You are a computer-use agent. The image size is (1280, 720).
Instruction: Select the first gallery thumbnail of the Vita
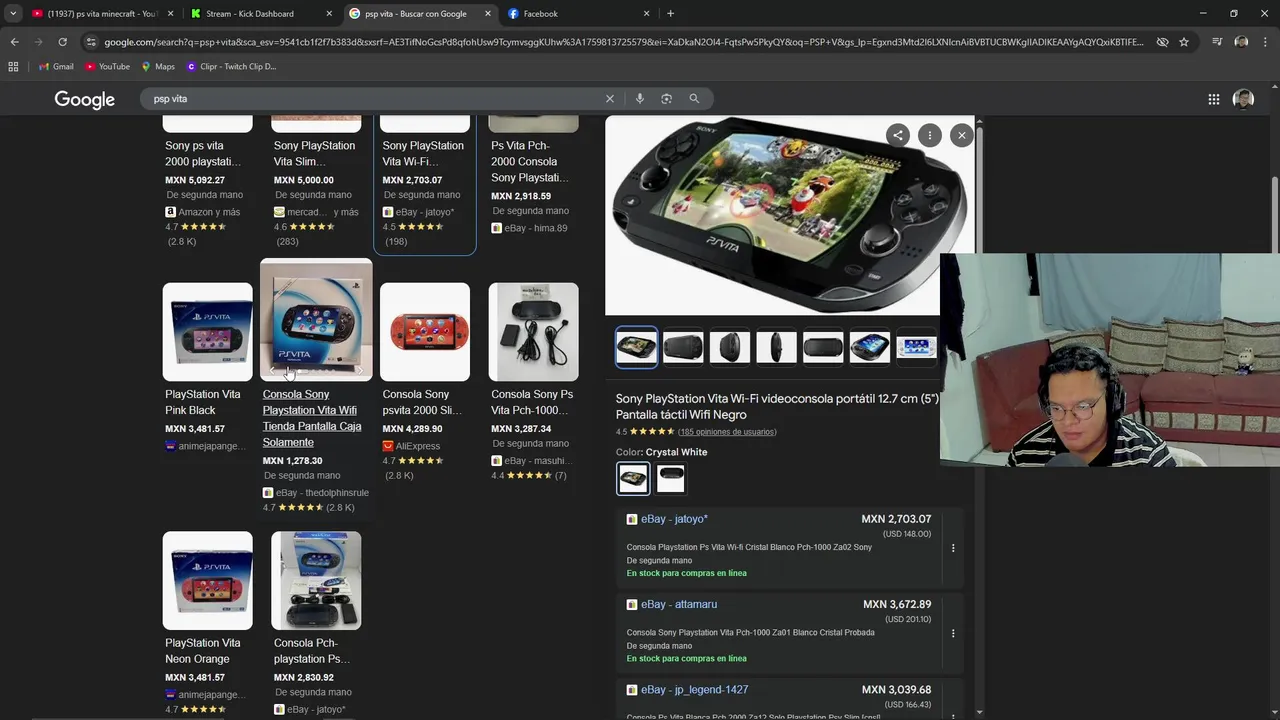click(x=636, y=347)
